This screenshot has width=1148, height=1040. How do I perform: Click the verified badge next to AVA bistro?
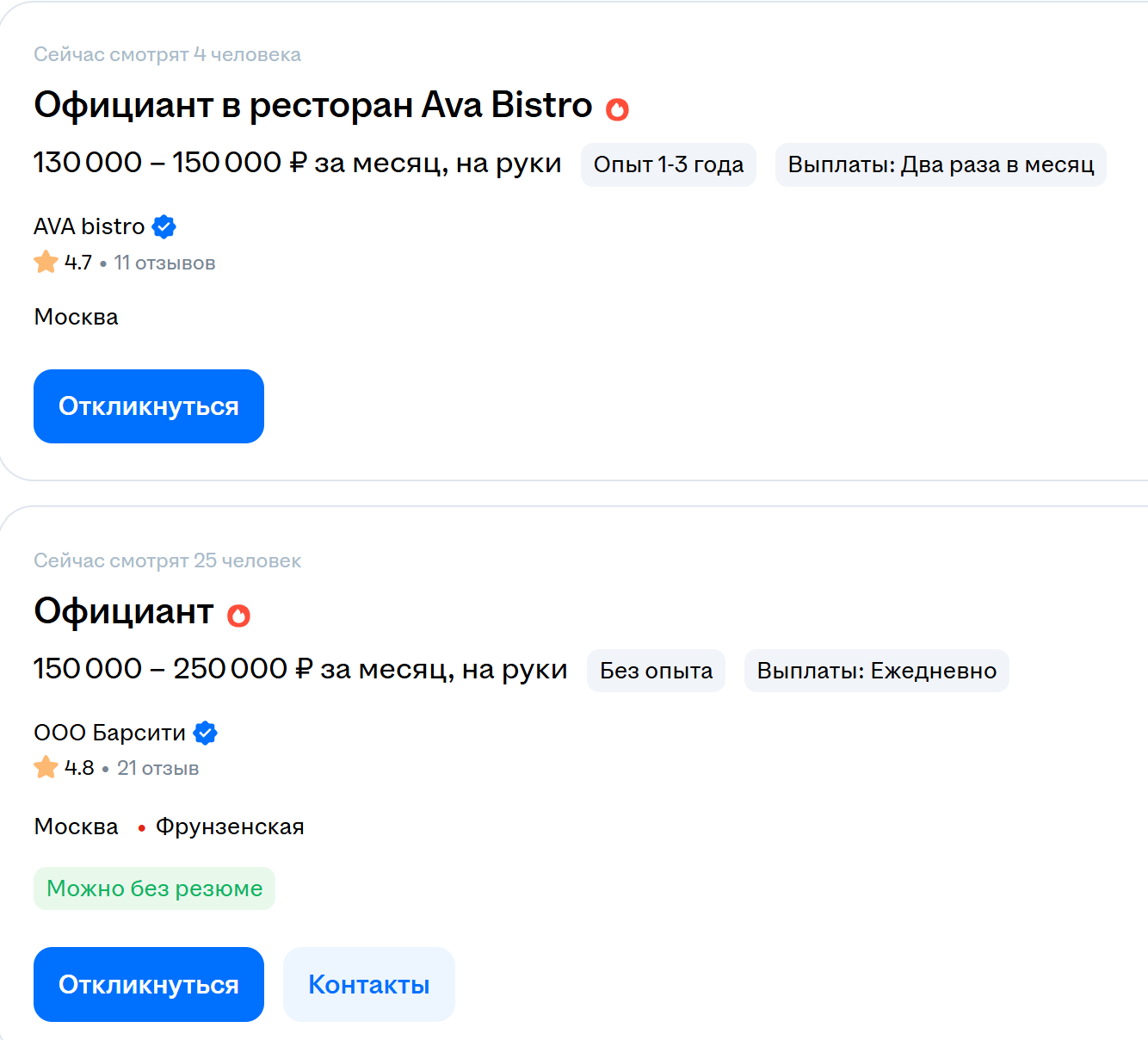click(164, 226)
